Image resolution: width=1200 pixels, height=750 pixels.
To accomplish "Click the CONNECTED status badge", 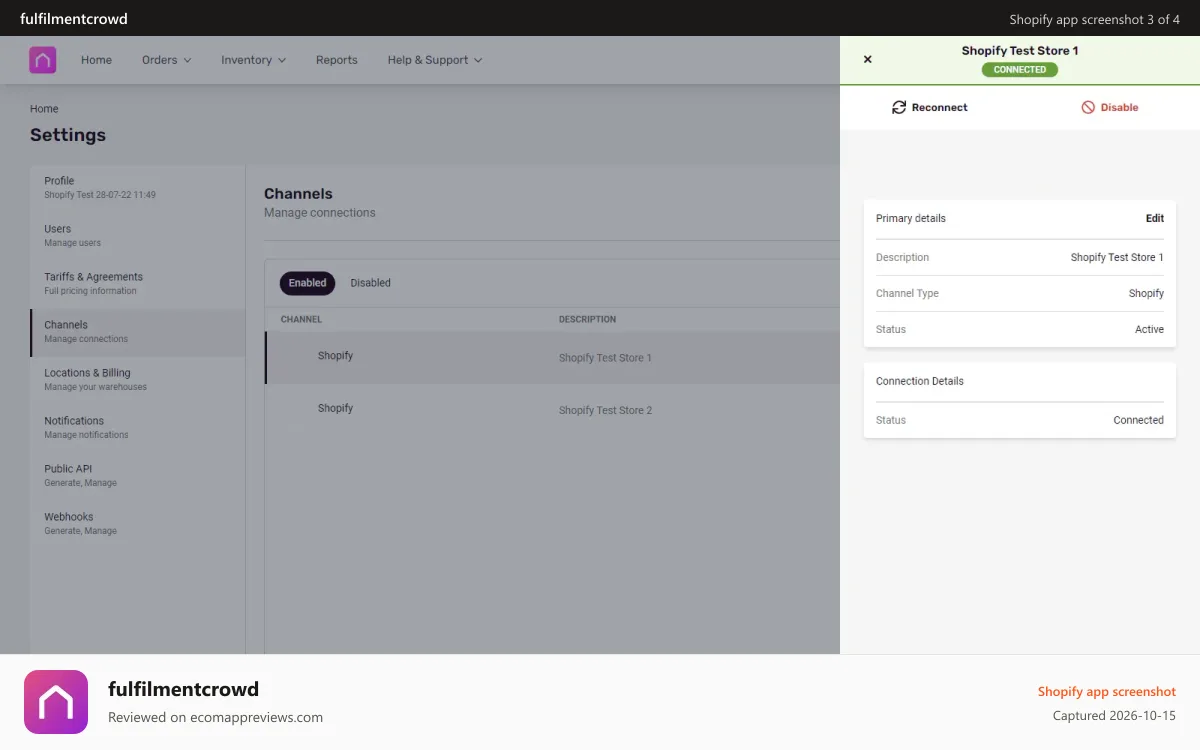I will tap(1020, 70).
